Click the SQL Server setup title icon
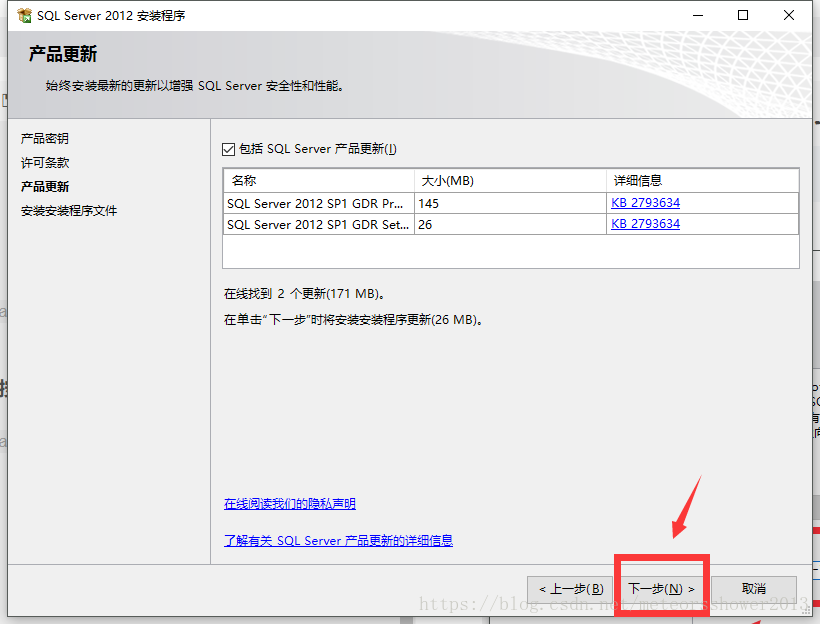 [24, 16]
